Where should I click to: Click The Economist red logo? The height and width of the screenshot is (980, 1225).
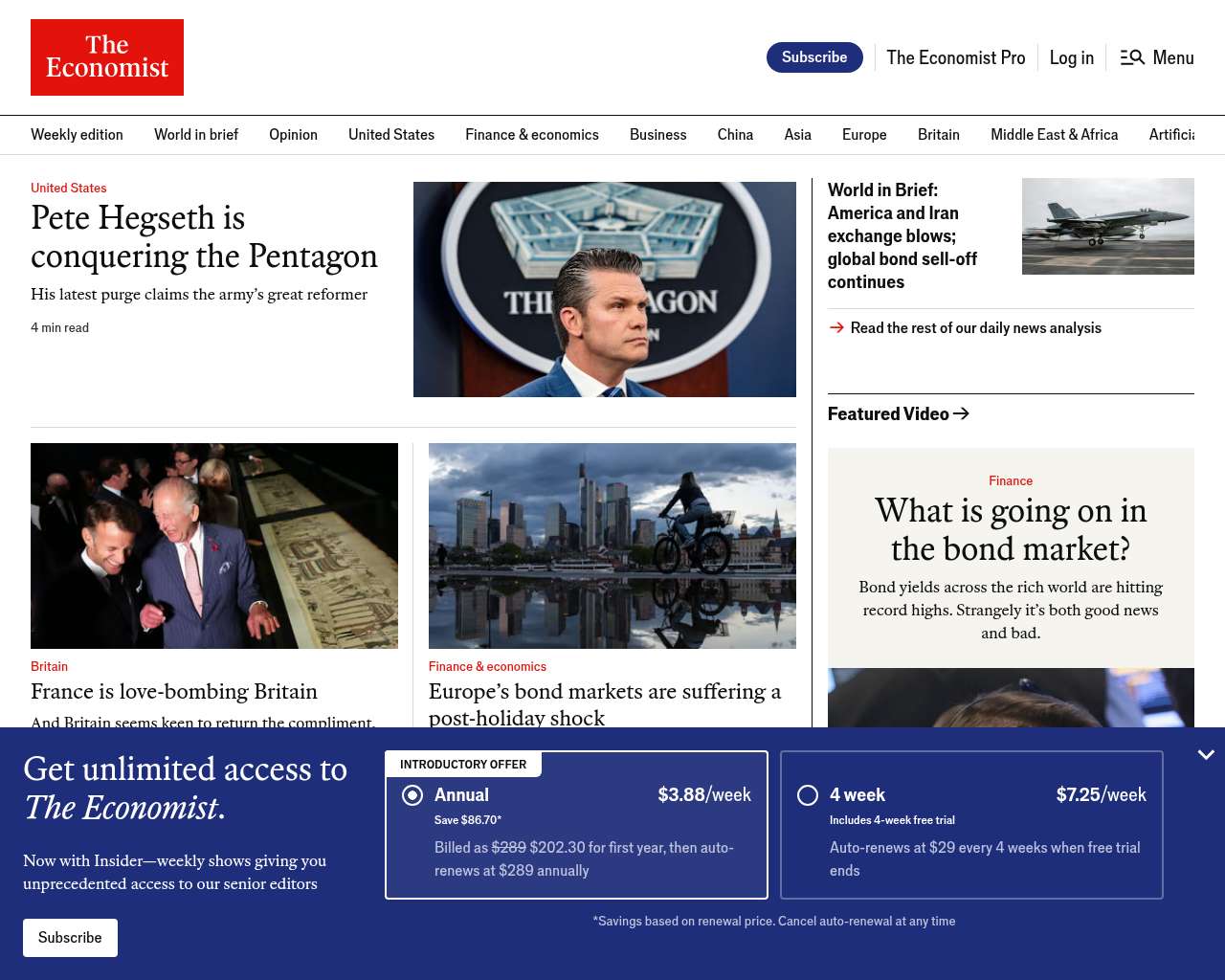point(107,57)
